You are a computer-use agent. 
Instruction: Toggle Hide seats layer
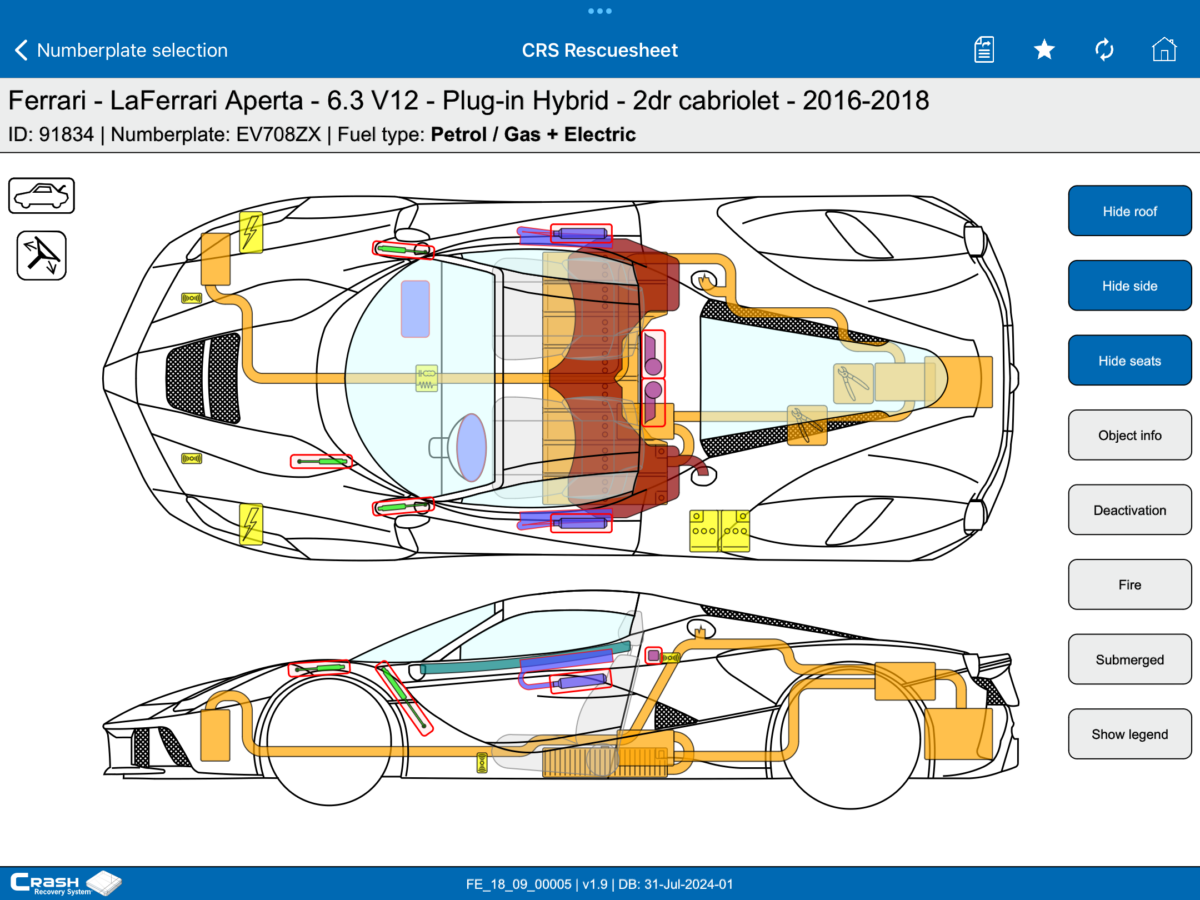click(x=1130, y=361)
